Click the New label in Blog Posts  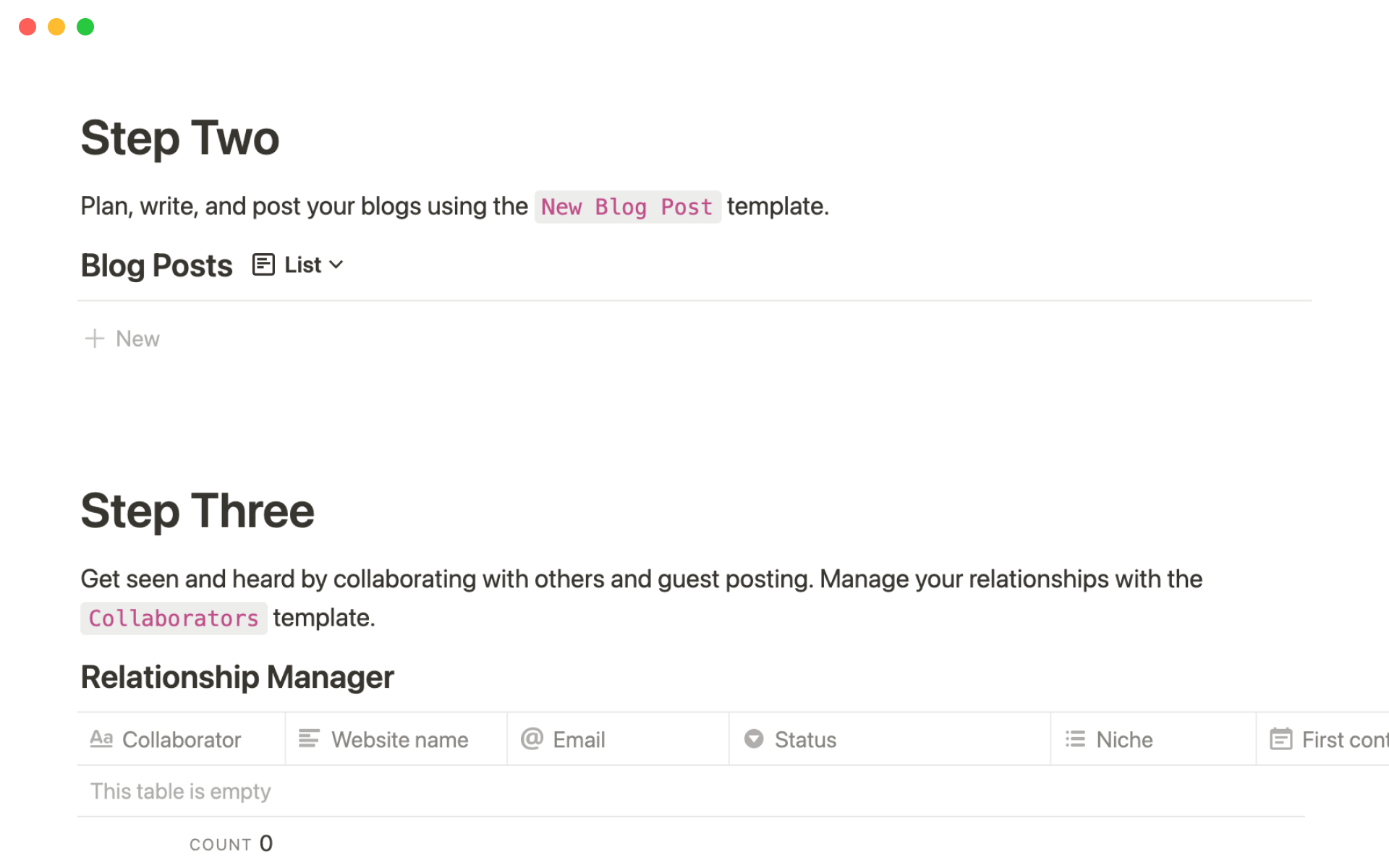click(137, 339)
